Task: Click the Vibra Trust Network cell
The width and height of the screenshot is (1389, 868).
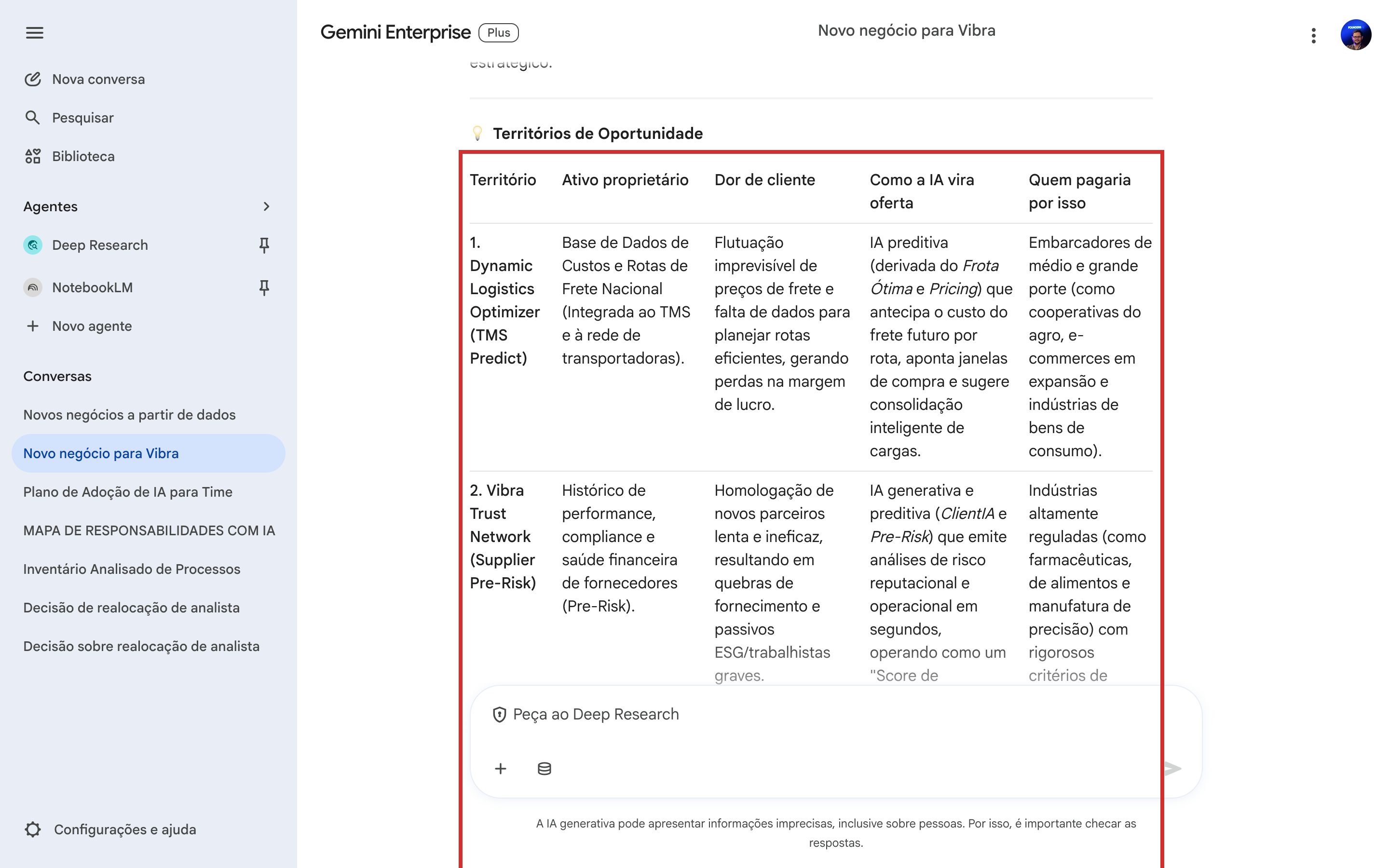Action: tap(503, 537)
